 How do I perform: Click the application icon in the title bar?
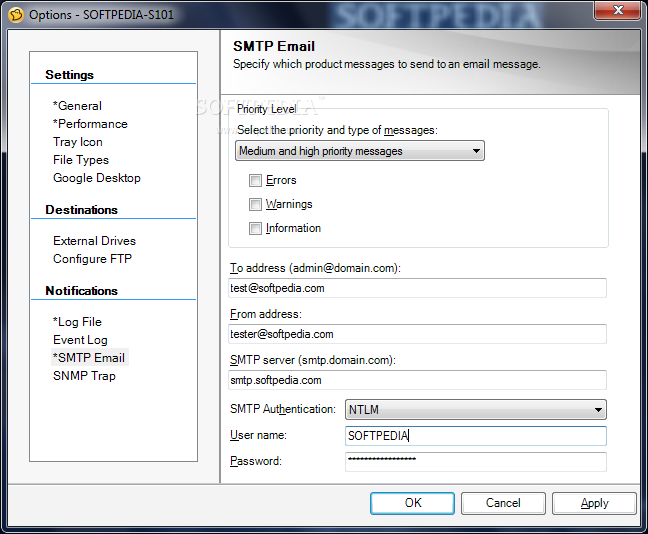click(16, 15)
